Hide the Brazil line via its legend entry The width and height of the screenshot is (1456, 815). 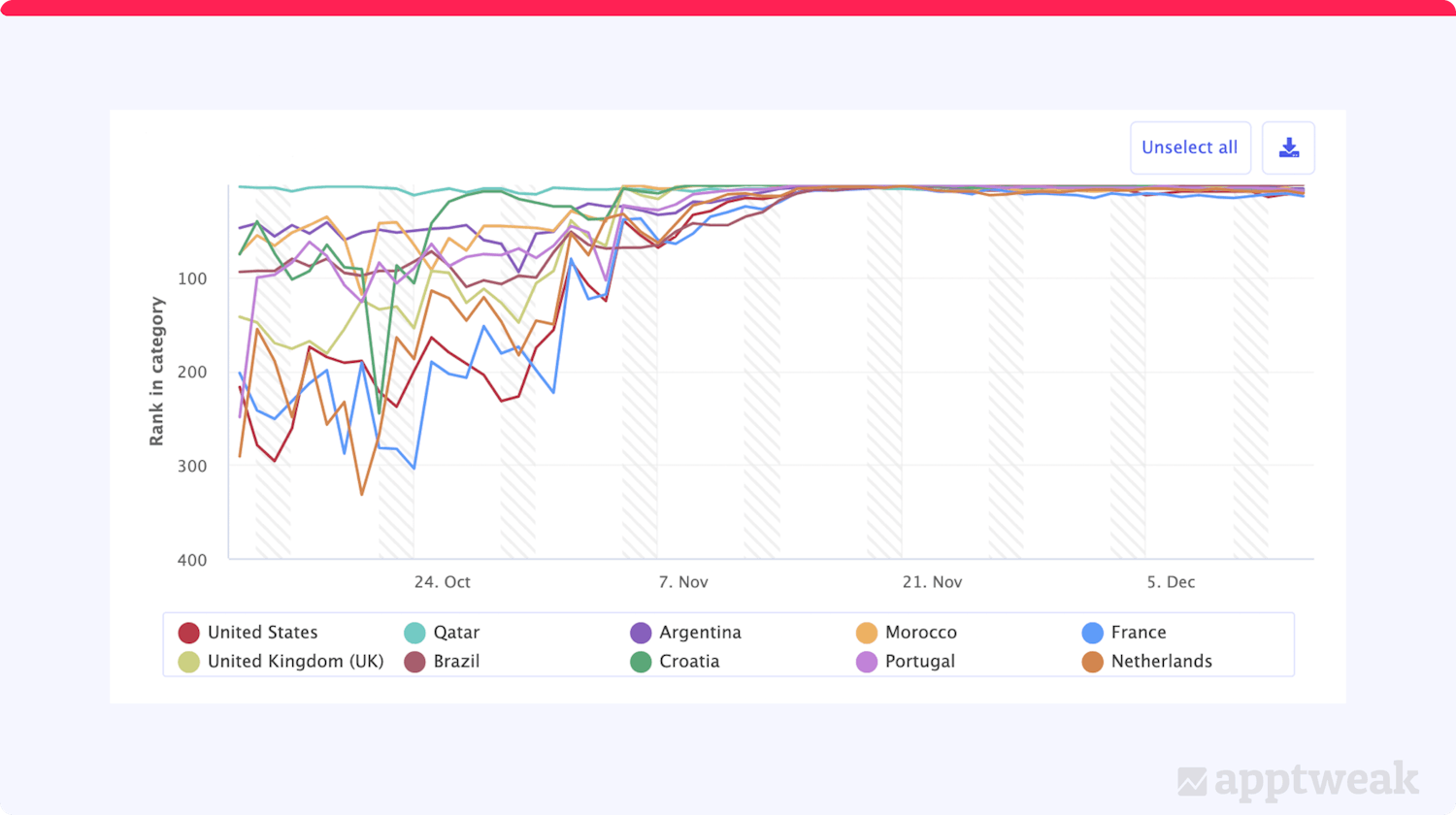pos(455,661)
